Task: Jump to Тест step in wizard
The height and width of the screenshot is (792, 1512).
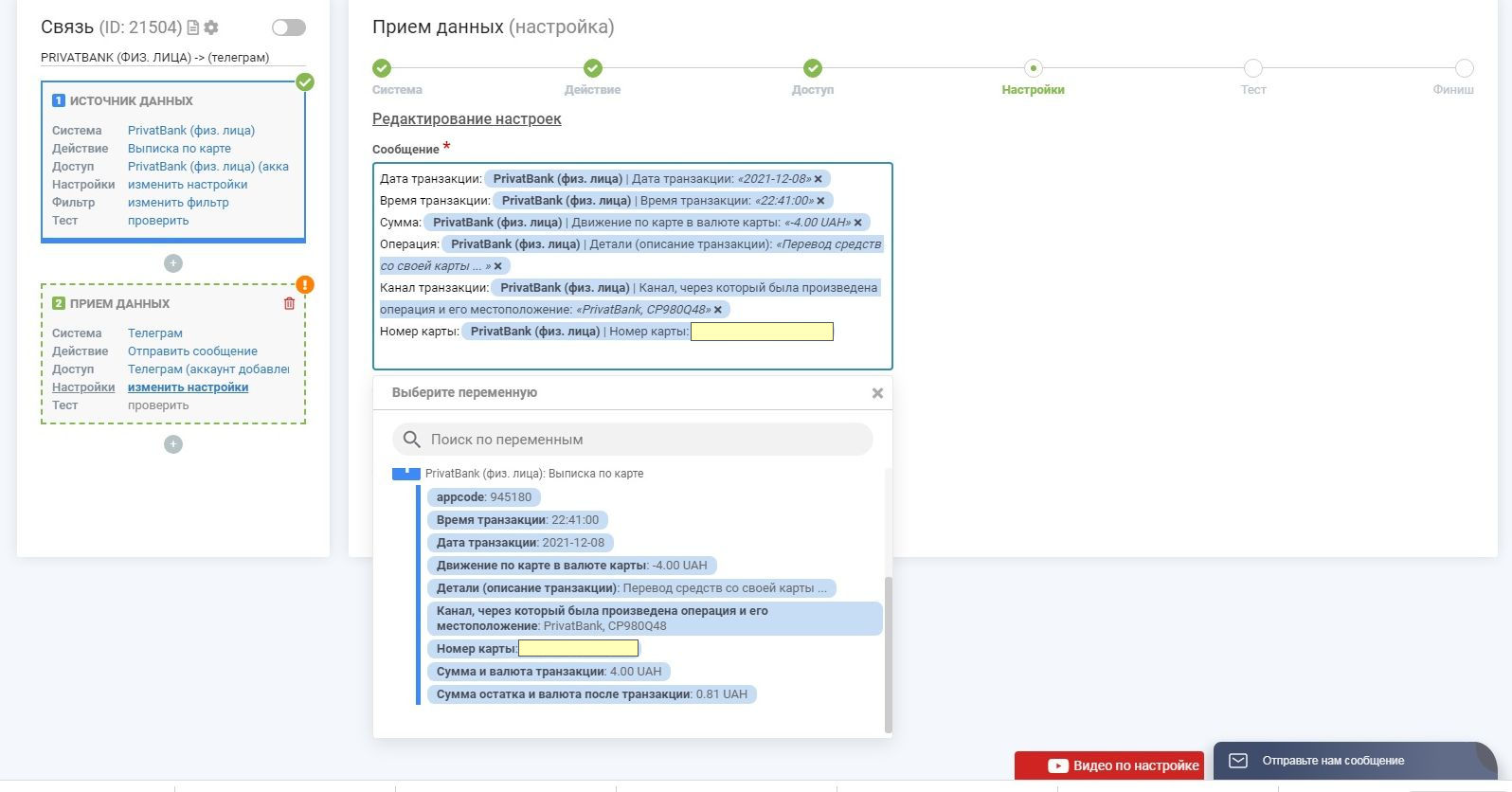Action: tap(1253, 68)
